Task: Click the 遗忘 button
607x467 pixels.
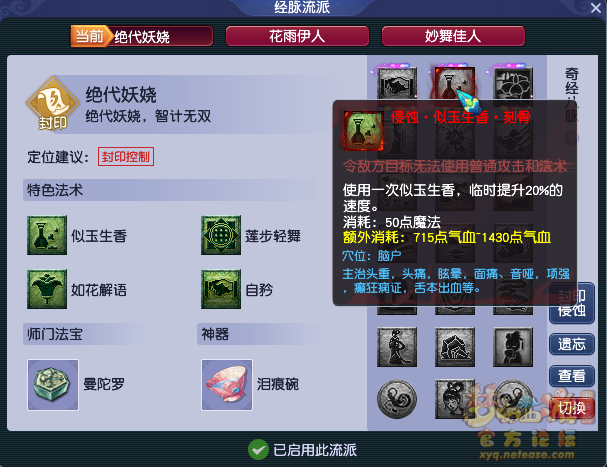Action: coord(572,344)
